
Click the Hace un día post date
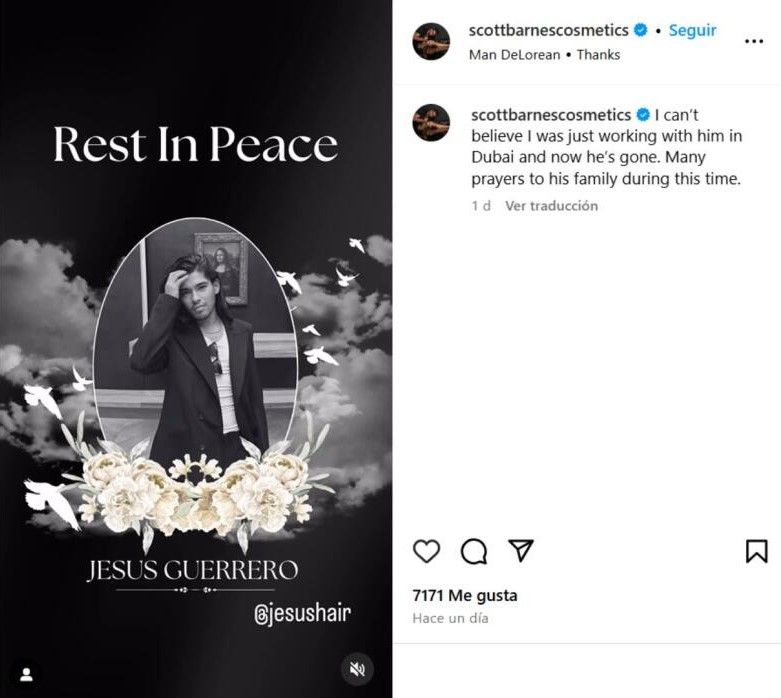[x=450, y=618]
